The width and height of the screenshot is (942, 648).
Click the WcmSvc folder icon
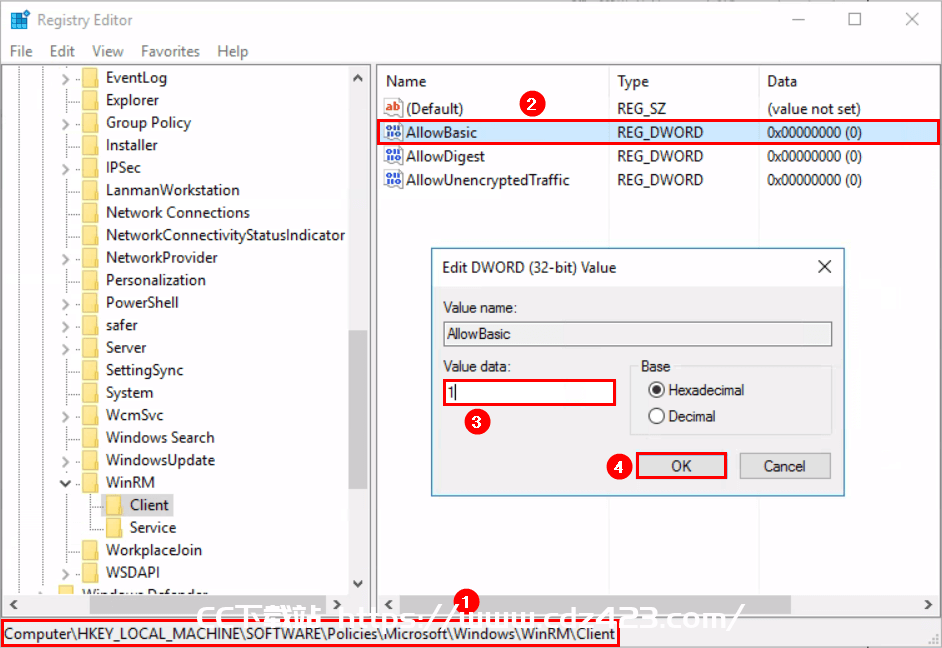90,416
